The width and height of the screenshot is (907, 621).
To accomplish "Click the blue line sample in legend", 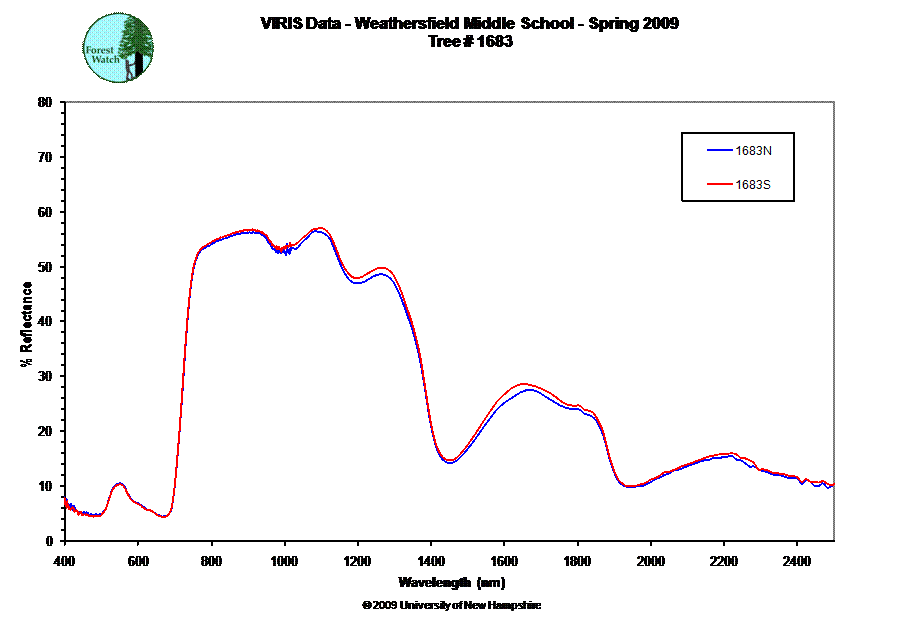I will (720, 151).
